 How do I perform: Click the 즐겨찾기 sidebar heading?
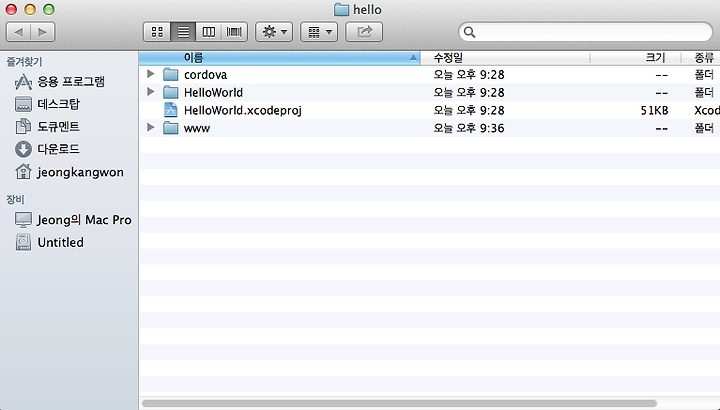24,62
